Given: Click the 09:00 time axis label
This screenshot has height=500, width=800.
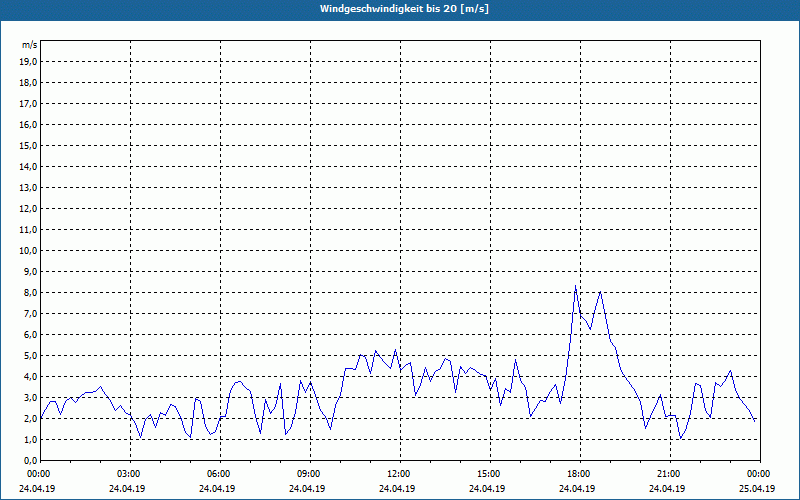Looking at the screenshot, I should coord(307,474).
